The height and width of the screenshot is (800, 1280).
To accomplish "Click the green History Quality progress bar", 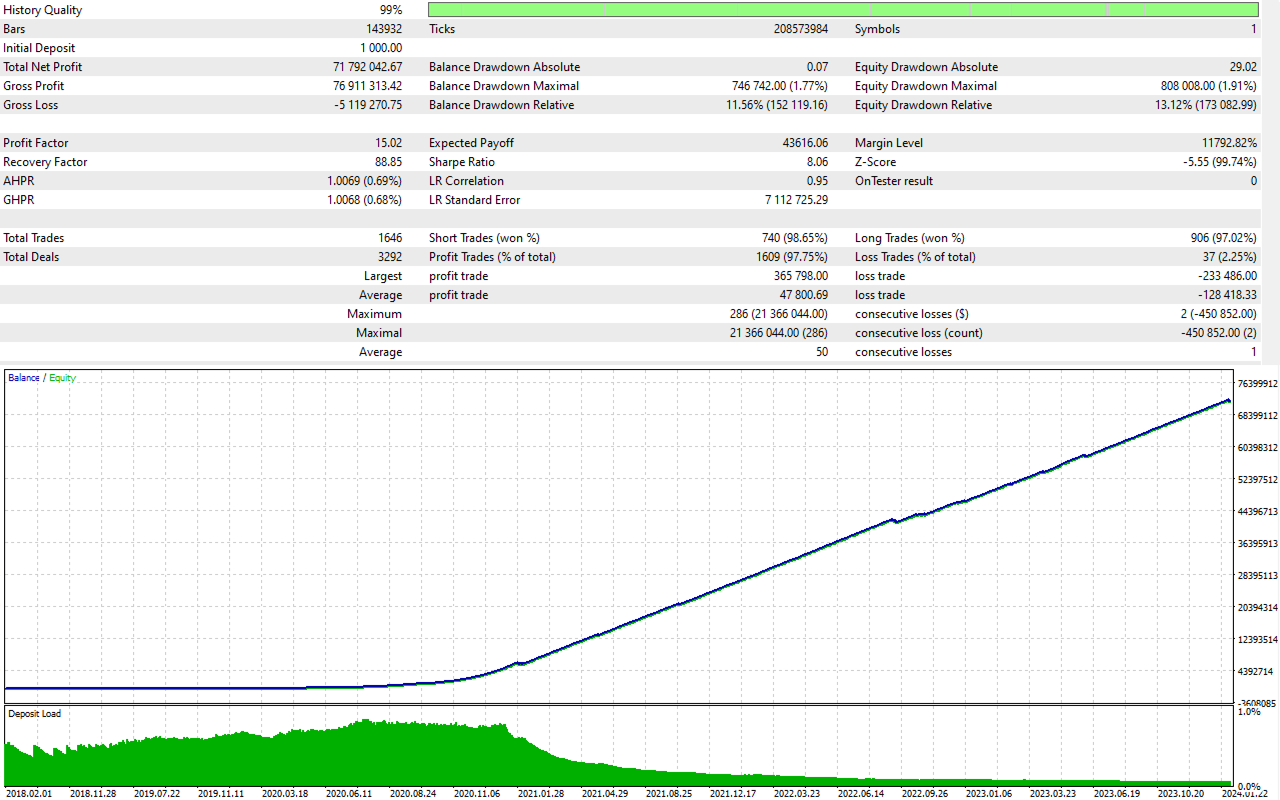I will pyautogui.click(x=842, y=10).
